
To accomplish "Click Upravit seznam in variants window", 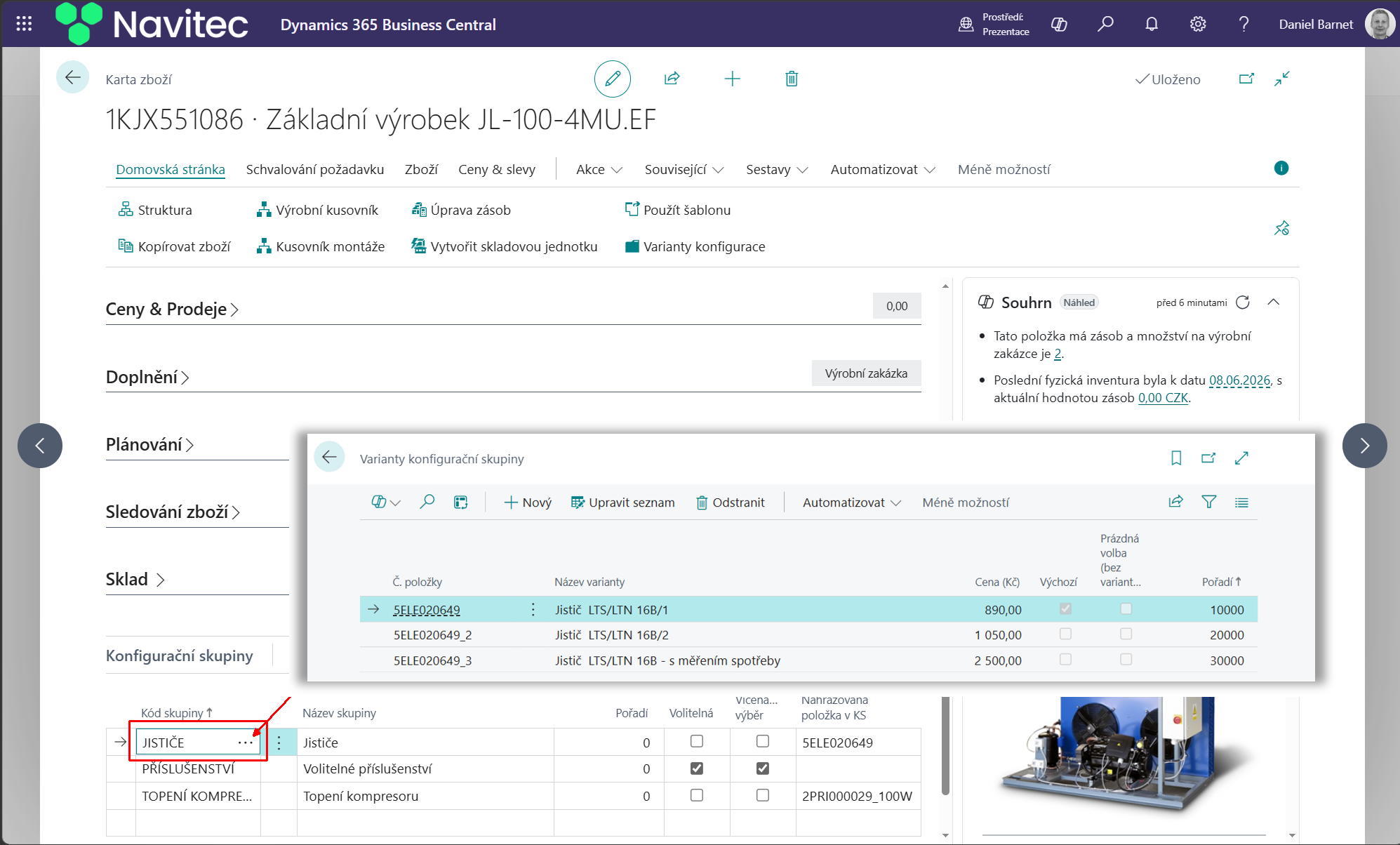I will 623,503.
